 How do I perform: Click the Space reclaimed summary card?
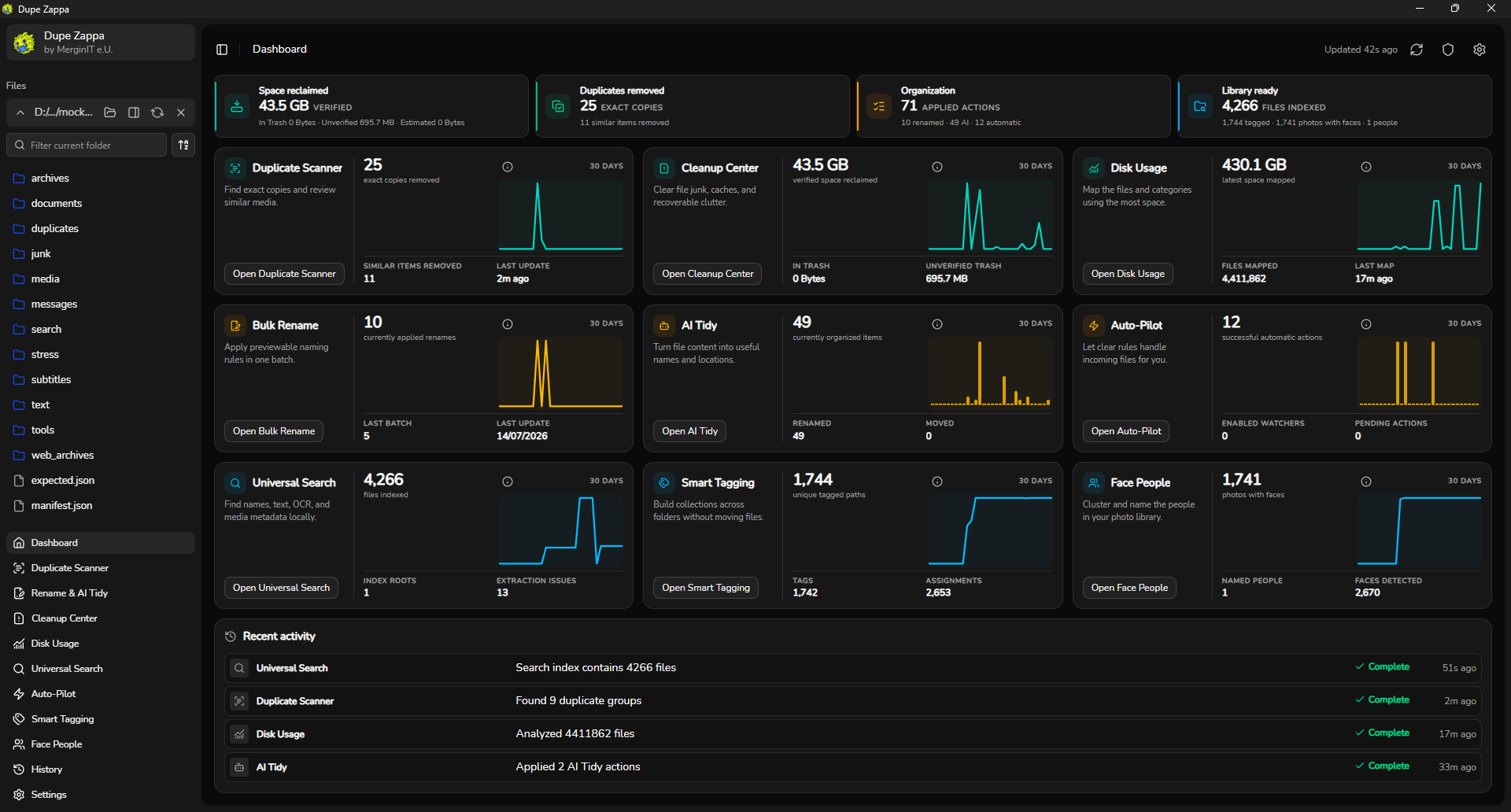(x=371, y=106)
